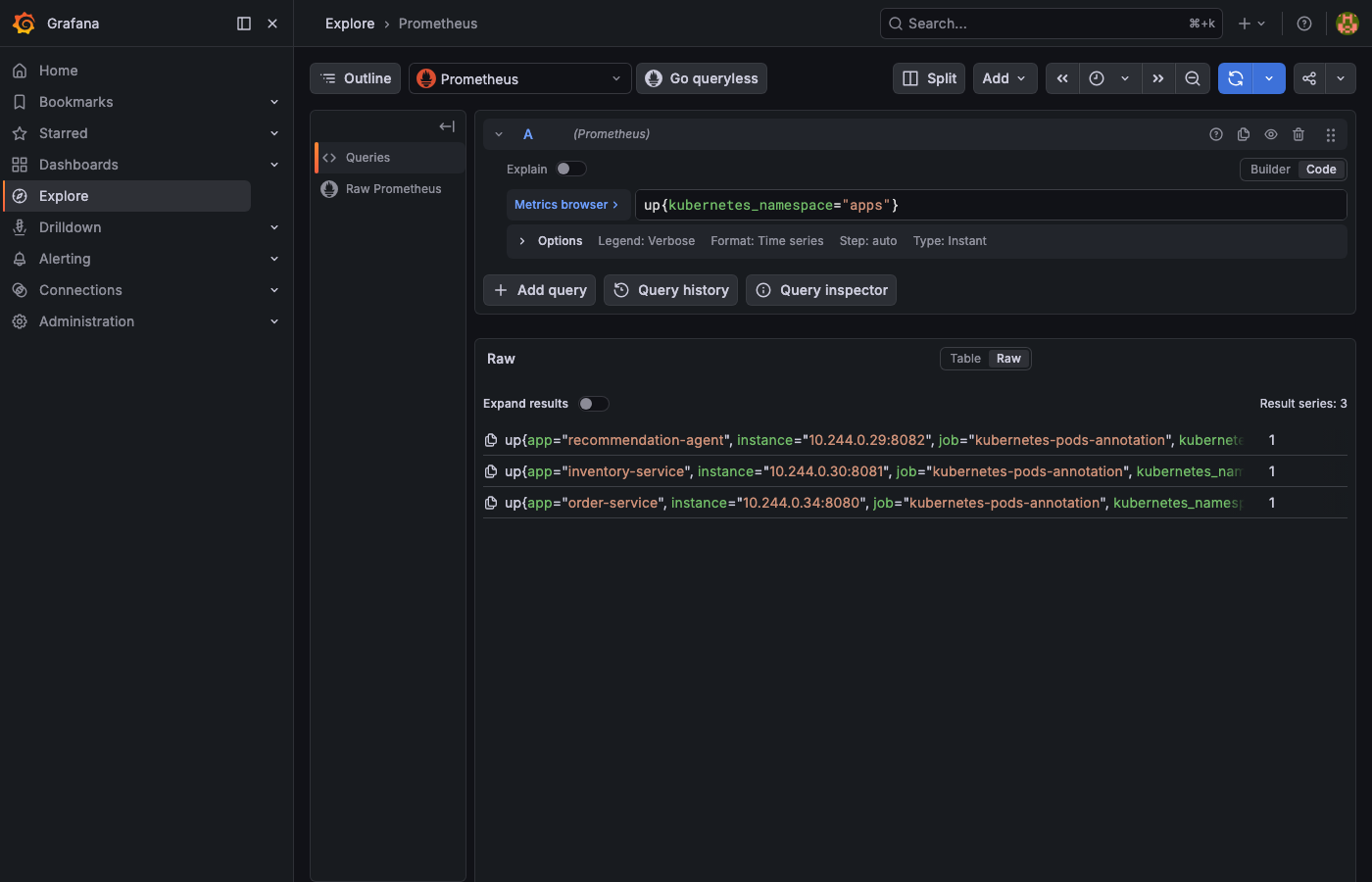Expand the Dashboards section chevron
The width and height of the screenshot is (1372, 882).
[274, 165]
